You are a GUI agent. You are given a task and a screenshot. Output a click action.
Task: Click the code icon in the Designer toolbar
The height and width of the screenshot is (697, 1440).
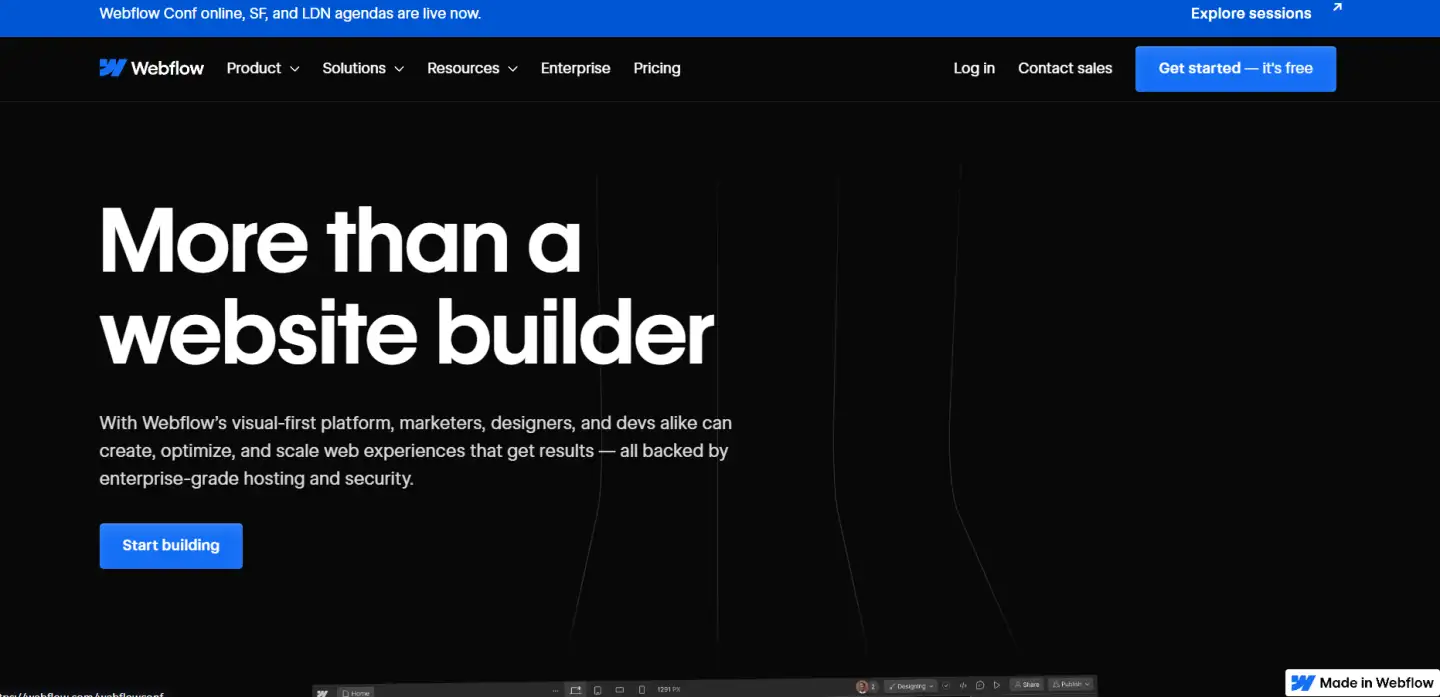pyautogui.click(x=963, y=686)
